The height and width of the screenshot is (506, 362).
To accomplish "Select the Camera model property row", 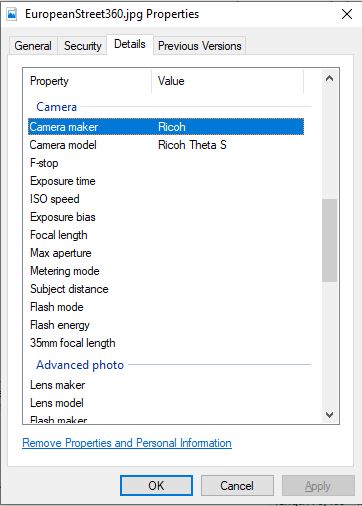I will coord(166,145).
